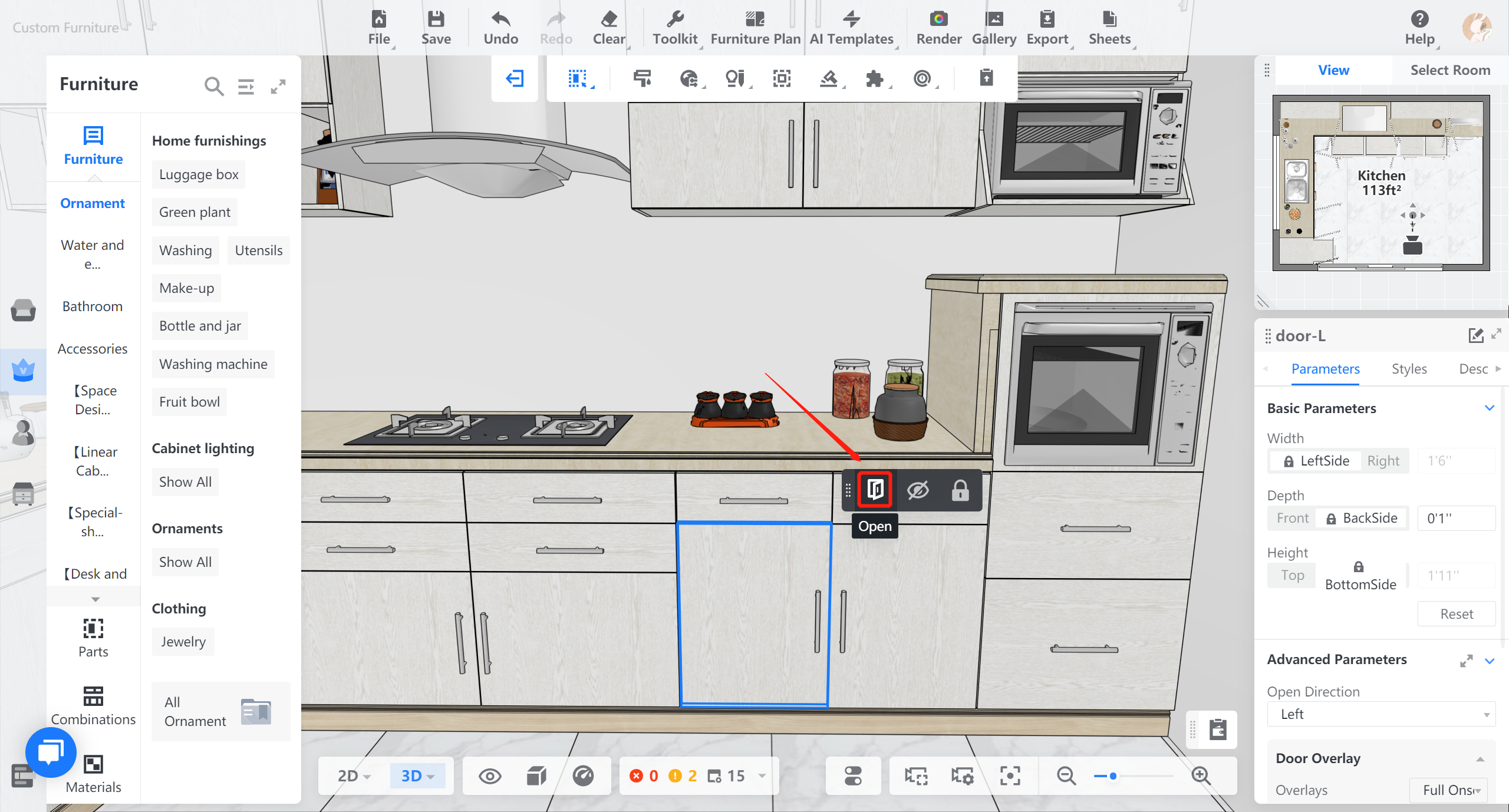This screenshot has height=812, width=1509.
Task: Select Right width anchor
Action: (1383, 461)
